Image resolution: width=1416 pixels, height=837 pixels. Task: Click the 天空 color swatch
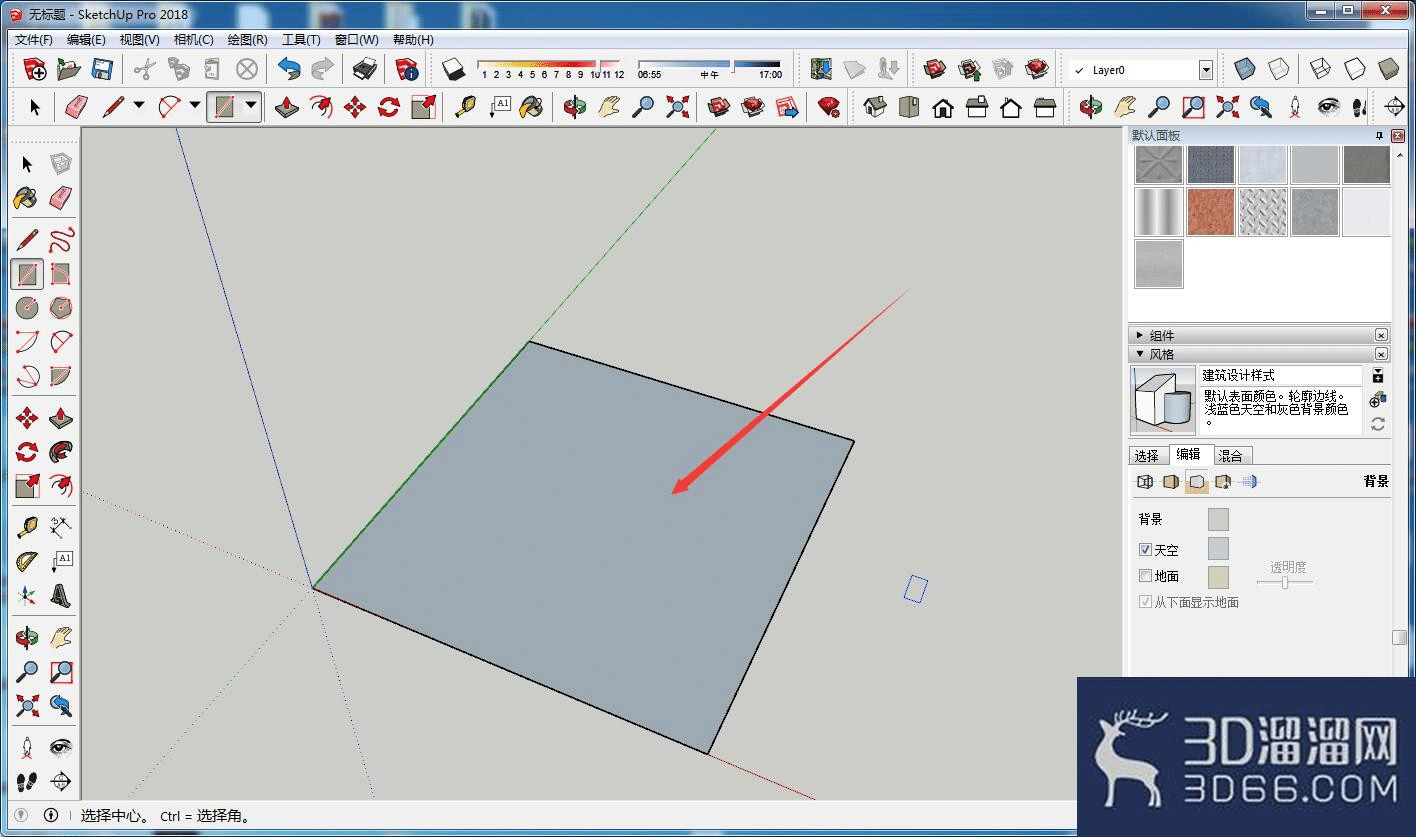[x=1218, y=548]
